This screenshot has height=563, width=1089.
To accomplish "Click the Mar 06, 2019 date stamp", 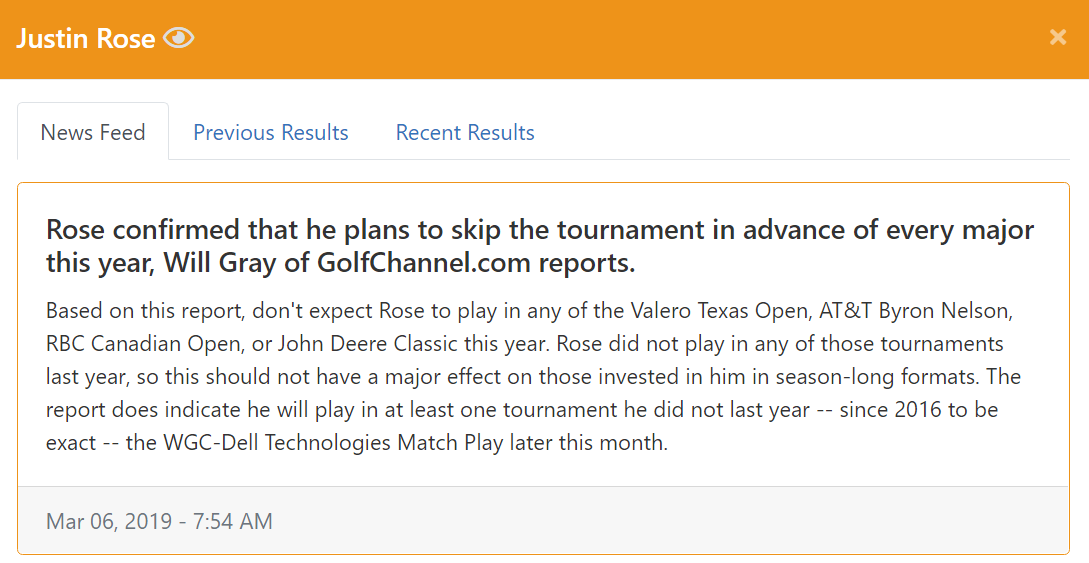I will click(x=109, y=521).
